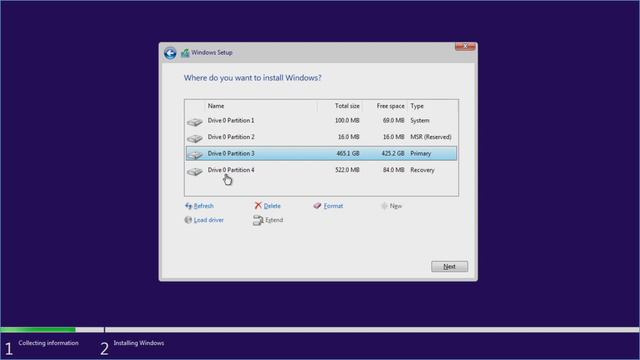The width and height of the screenshot is (640, 360).
Task: Click the Extend link text
Action: tap(274, 220)
